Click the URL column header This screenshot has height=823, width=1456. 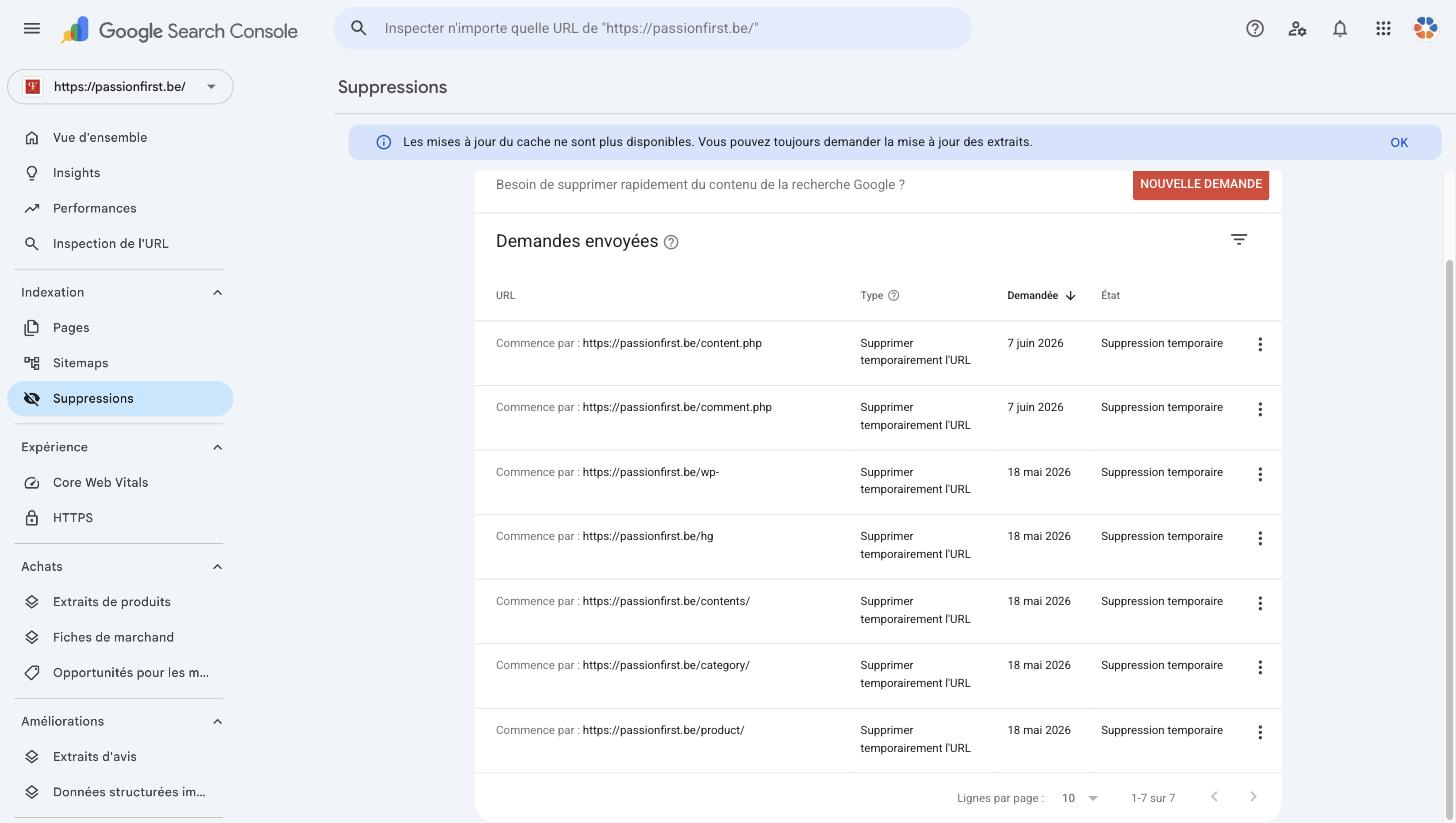tap(506, 296)
